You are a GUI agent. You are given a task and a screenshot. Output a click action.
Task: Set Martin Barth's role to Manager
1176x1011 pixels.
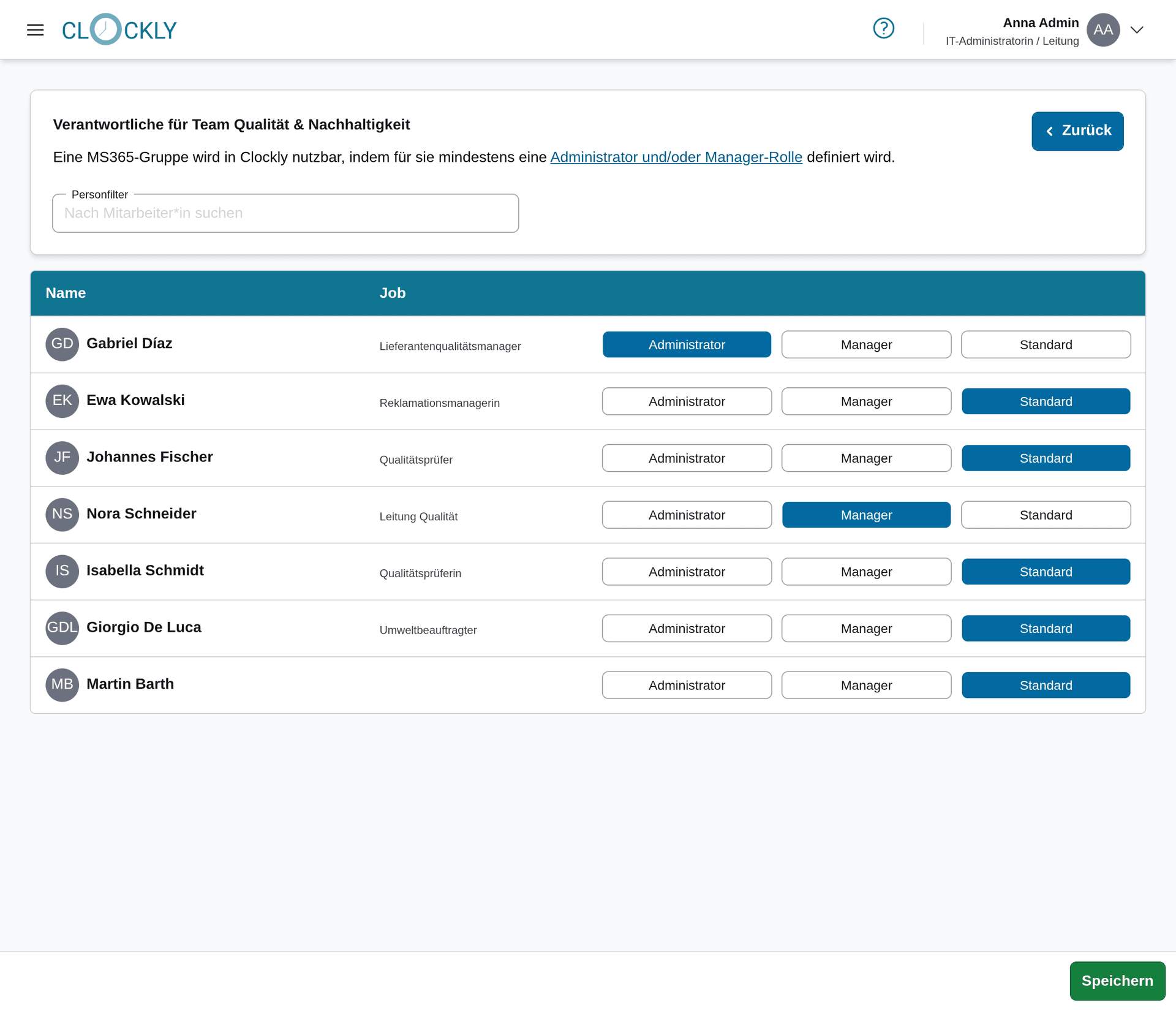(866, 685)
